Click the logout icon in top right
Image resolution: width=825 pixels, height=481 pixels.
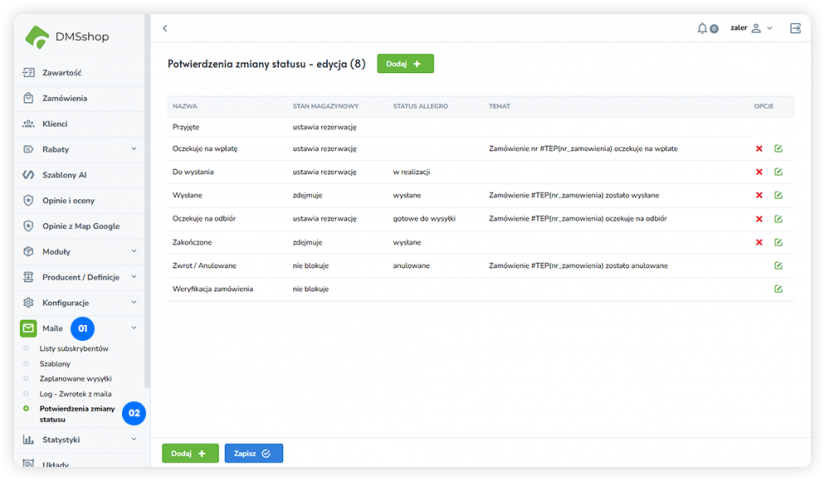point(795,28)
